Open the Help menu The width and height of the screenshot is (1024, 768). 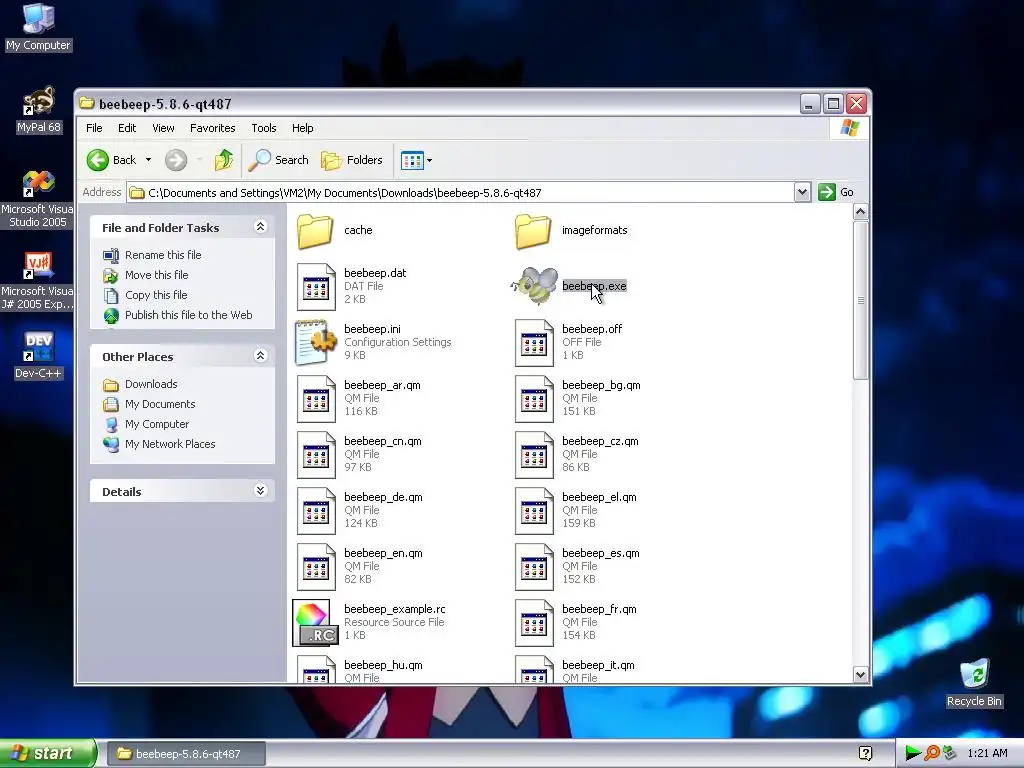(x=302, y=128)
